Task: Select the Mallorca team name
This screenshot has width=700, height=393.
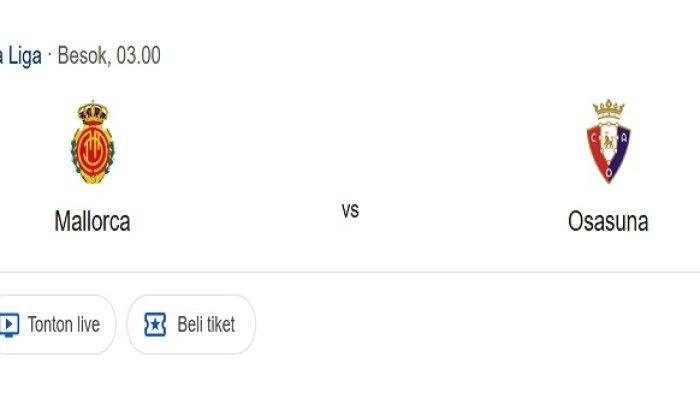Action: (92, 221)
